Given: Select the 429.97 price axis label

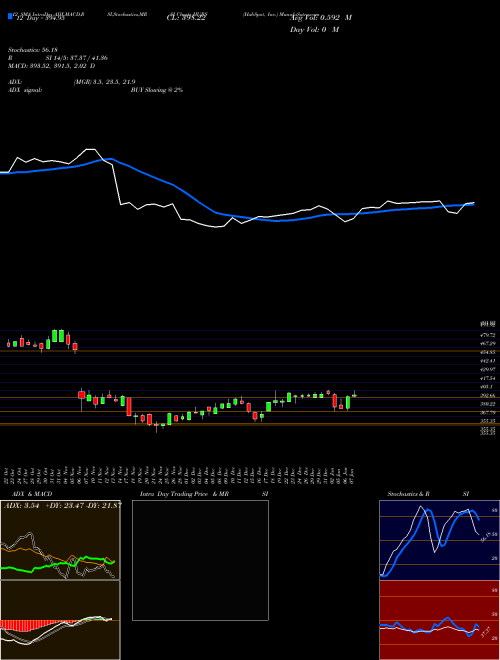Looking at the screenshot, I should click(488, 369).
